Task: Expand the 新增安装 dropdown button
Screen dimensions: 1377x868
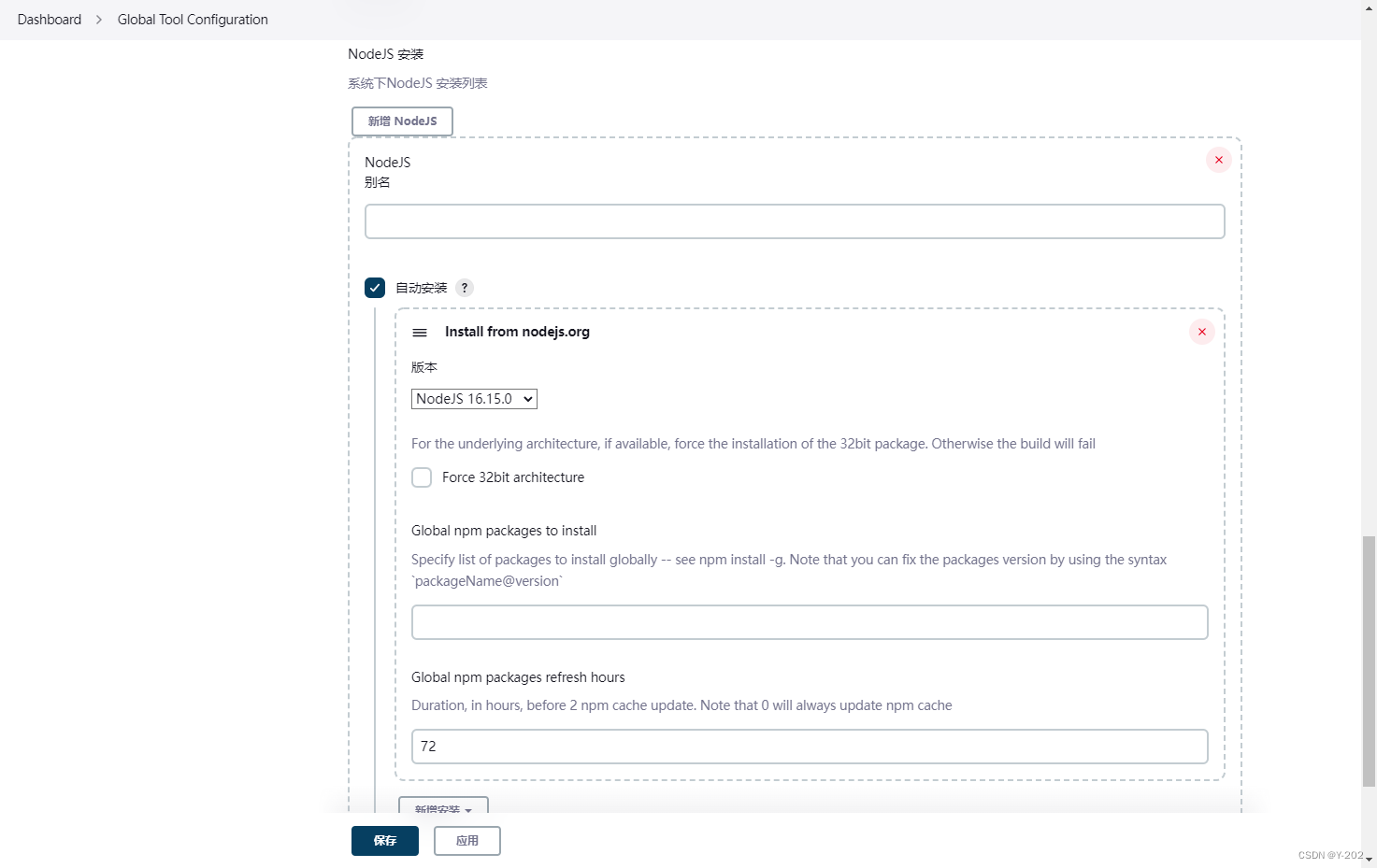Action: point(443,806)
